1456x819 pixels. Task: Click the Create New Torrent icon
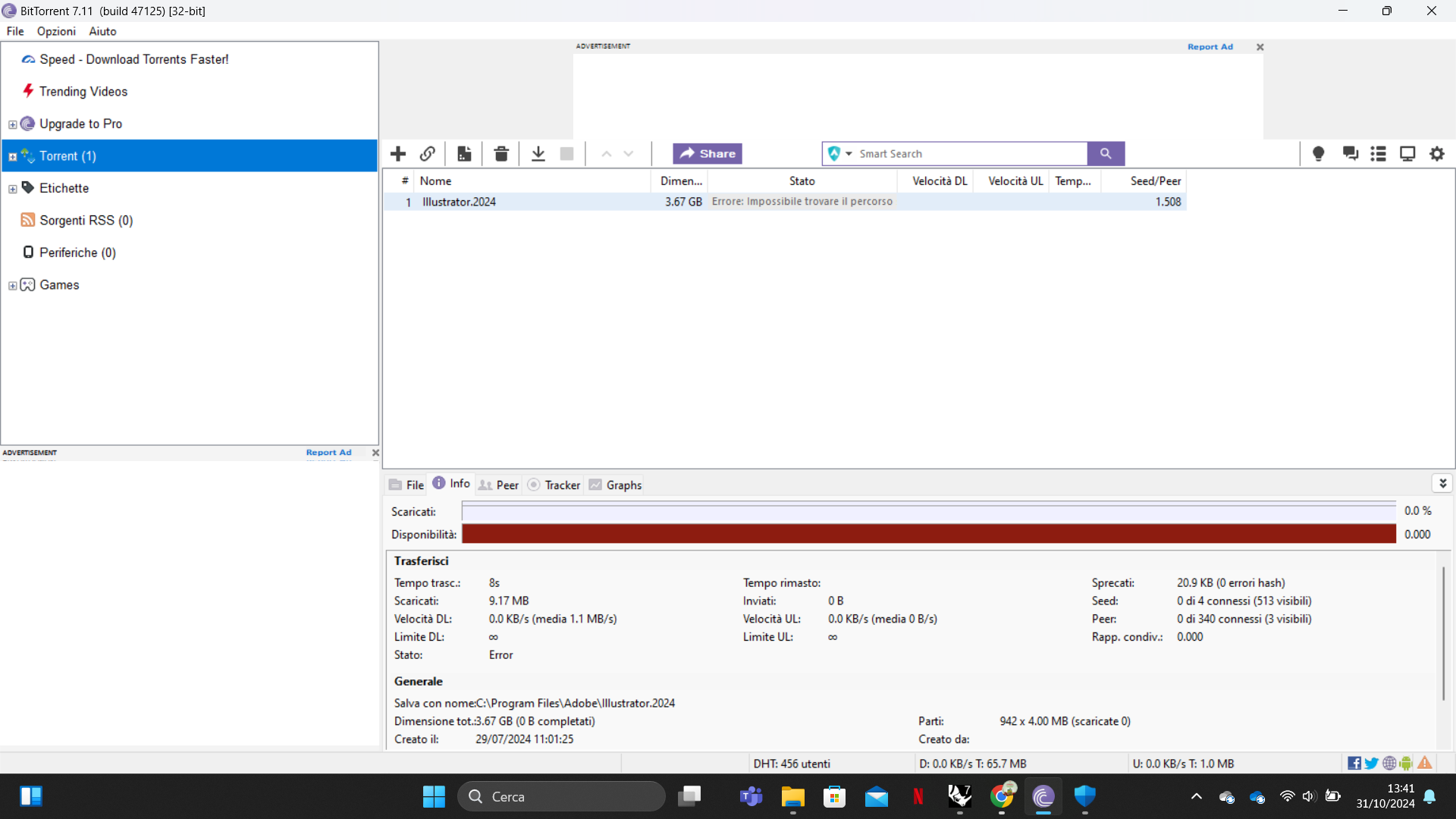464,154
